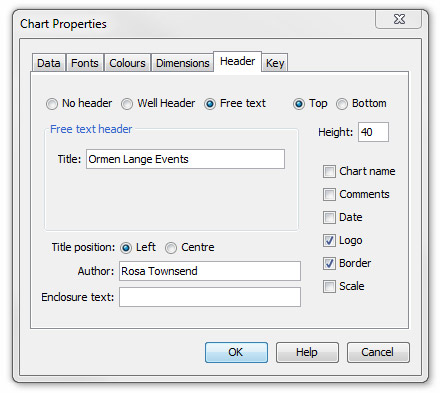Click the Title field with Ormen Lange Events

(185, 159)
